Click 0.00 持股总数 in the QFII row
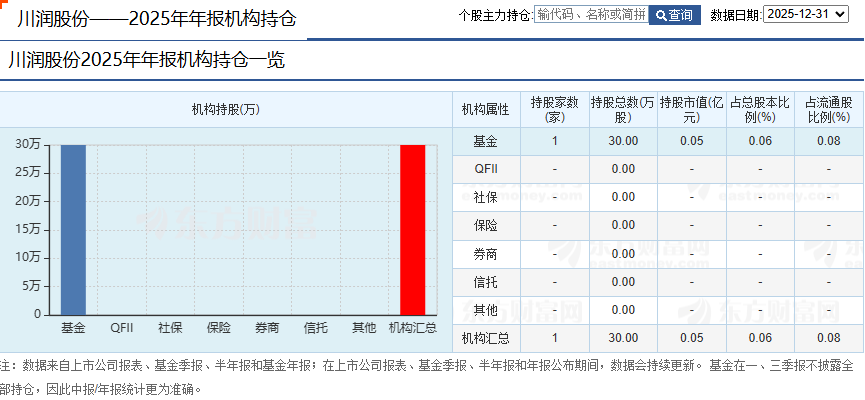The image size is (865, 400). 623,169
